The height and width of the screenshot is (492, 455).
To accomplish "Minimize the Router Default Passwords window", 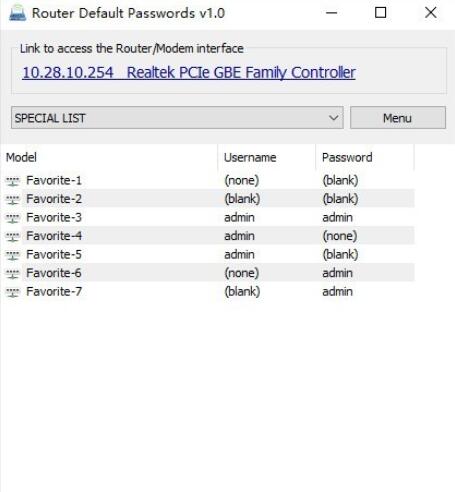I will click(x=331, y=13).
